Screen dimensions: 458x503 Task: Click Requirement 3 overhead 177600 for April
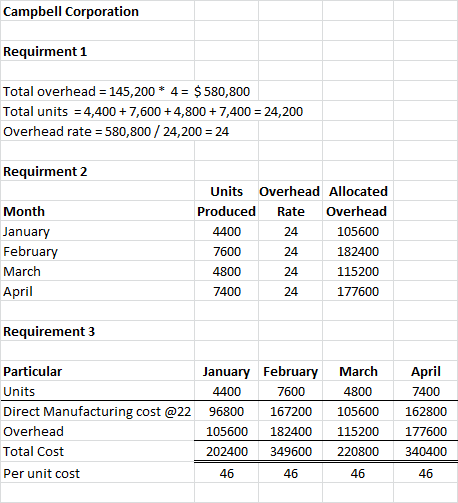[426, 432]
